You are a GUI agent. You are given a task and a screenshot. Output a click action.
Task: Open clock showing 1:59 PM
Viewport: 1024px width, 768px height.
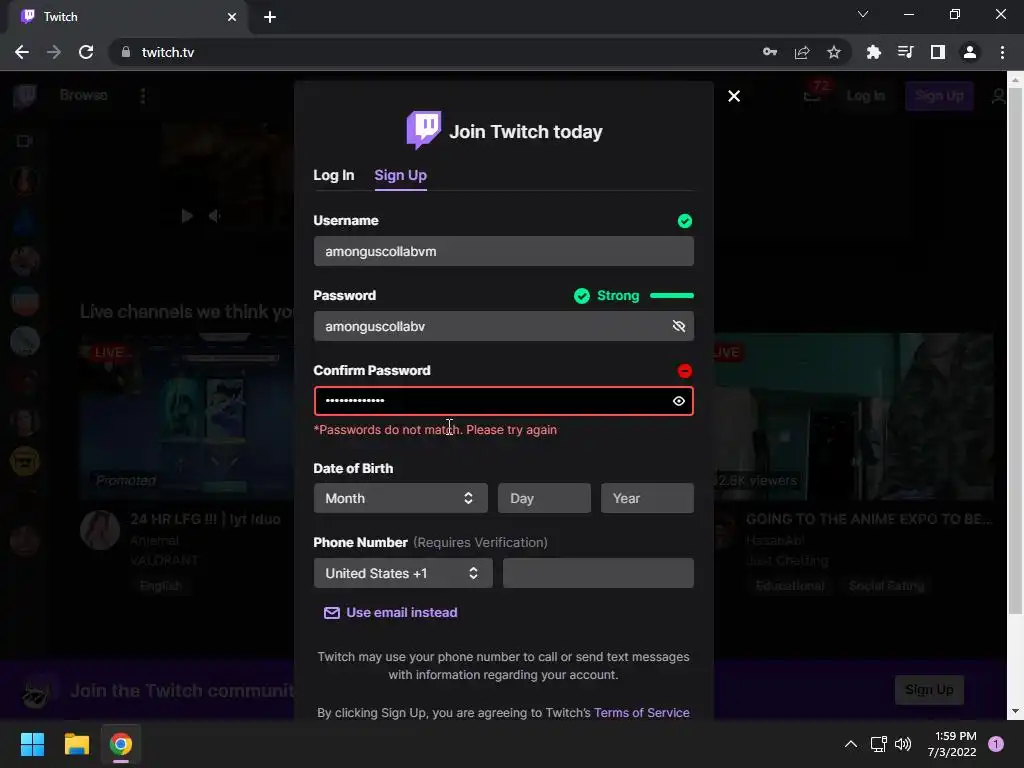952,744
